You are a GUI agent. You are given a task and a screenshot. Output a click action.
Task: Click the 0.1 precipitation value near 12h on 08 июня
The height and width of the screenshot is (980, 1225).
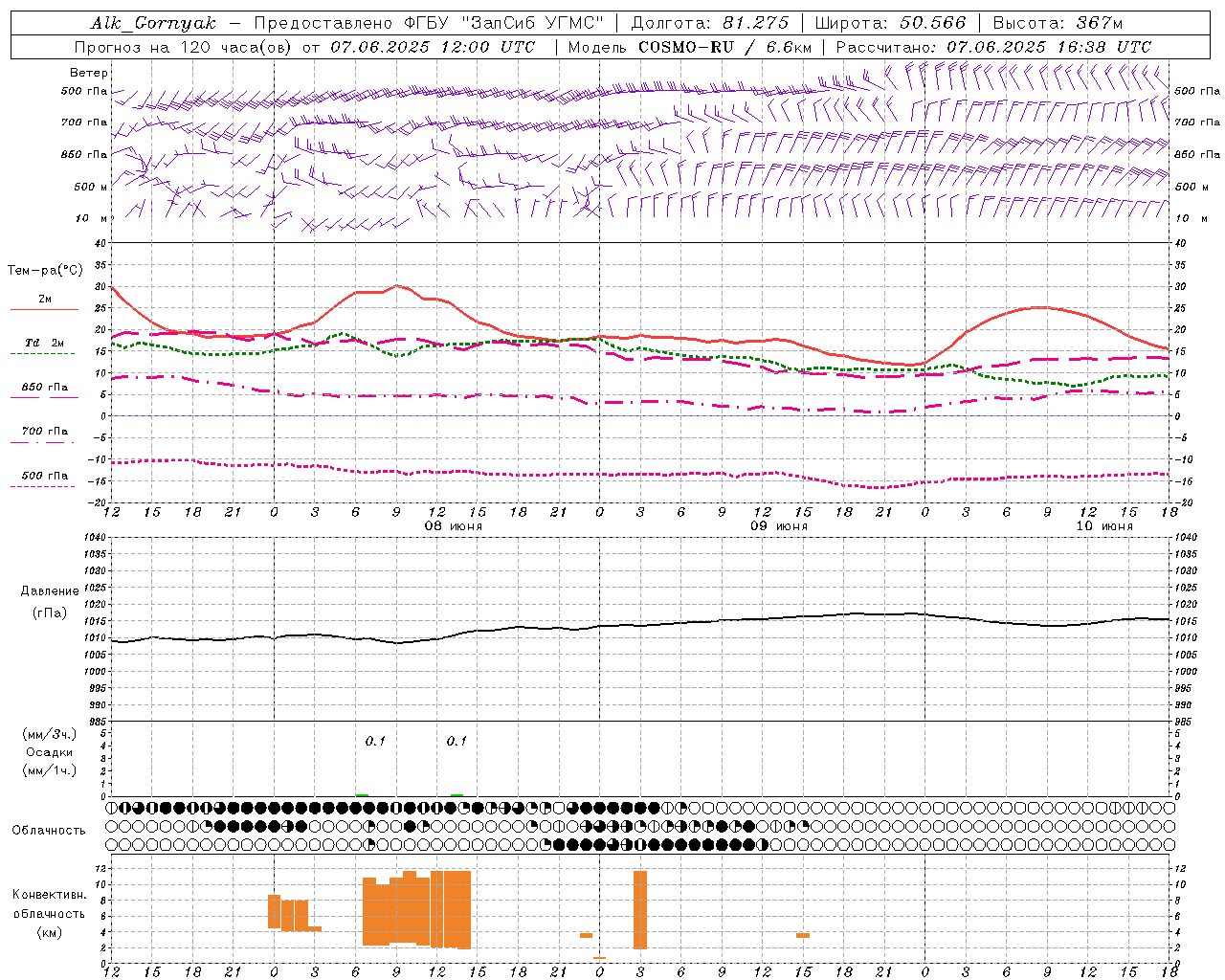[x=457, y=741]
